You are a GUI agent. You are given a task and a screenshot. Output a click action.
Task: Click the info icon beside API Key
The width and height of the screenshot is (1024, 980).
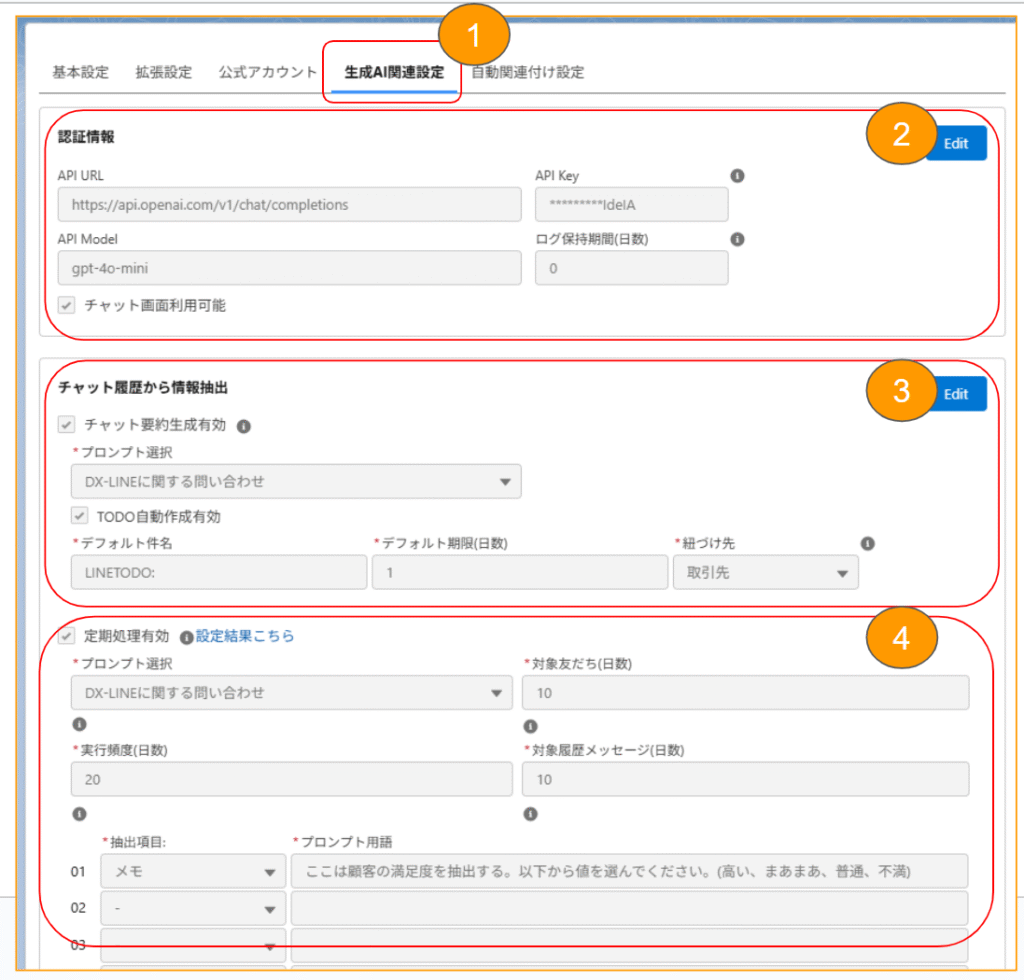737,176
